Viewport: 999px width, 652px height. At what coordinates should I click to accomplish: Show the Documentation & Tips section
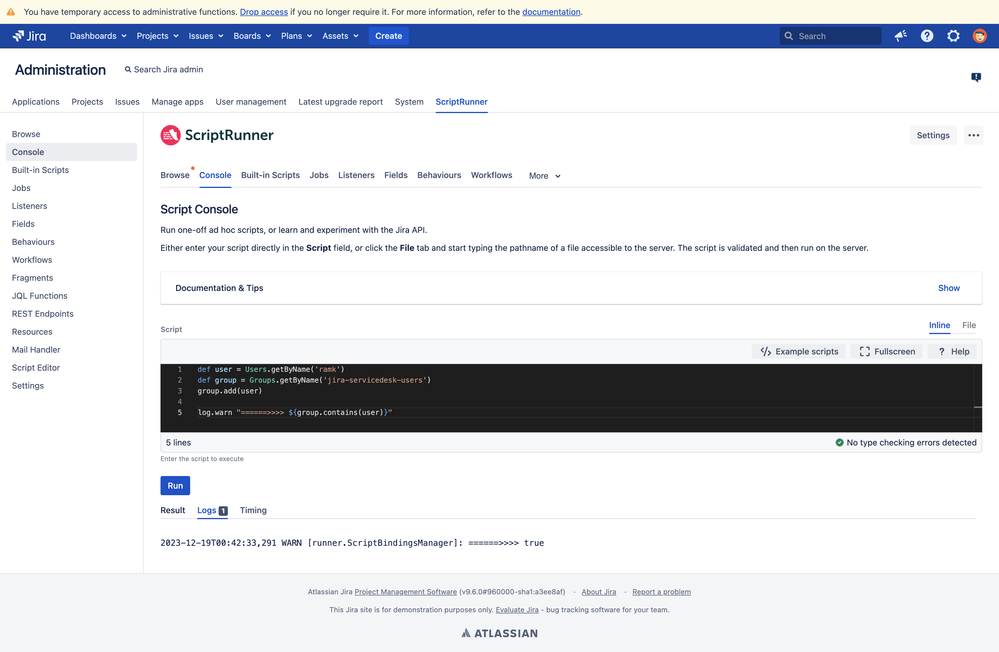[x=949, y=288]
